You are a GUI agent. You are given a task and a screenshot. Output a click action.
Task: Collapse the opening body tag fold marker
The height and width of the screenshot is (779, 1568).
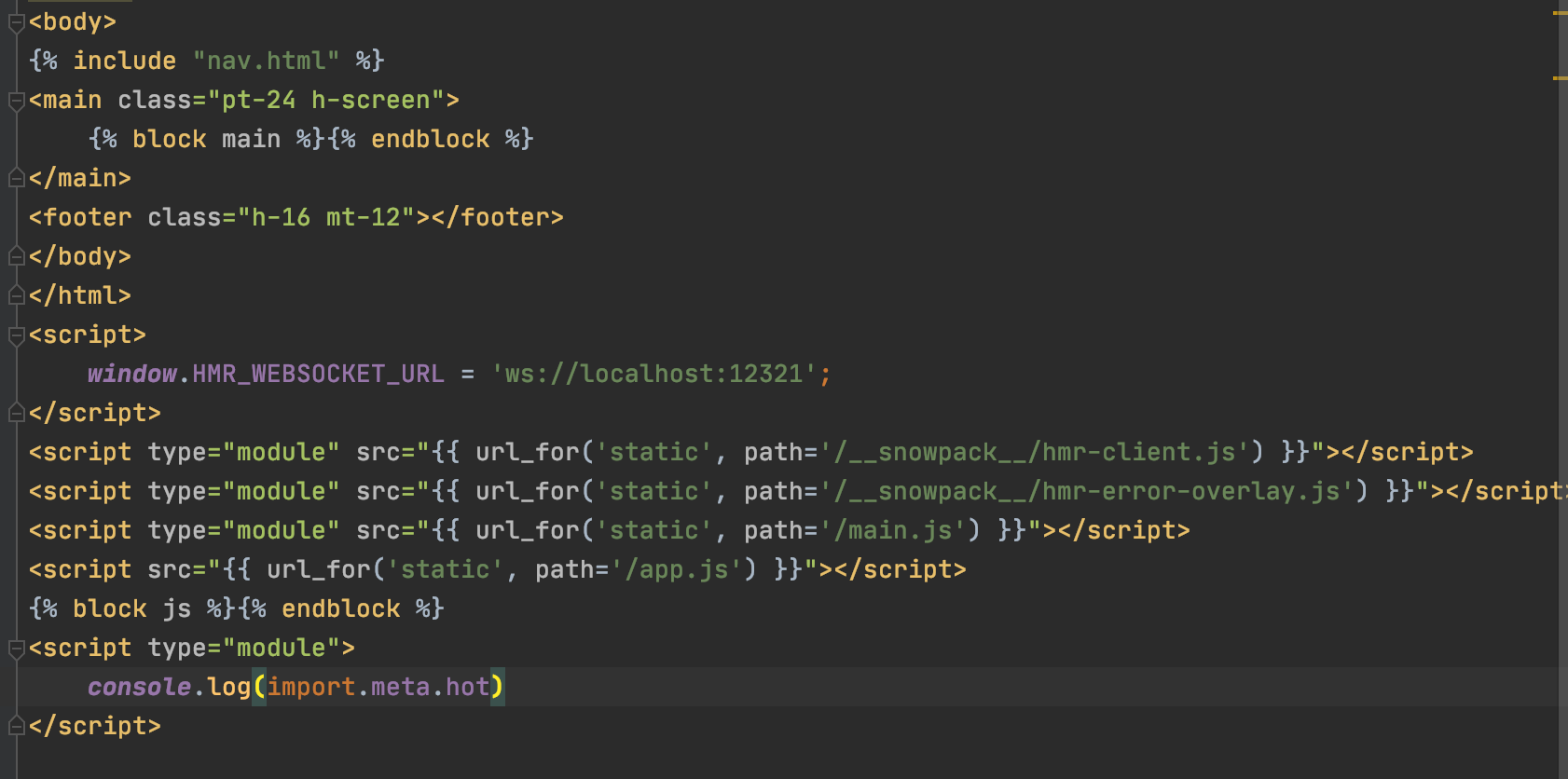pos(16,22)
